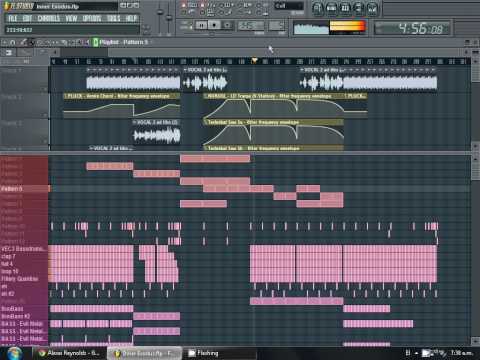Click the green playlist menu icon before the Playlist title
Screen dimensions: 480x360
coord(95,42)
